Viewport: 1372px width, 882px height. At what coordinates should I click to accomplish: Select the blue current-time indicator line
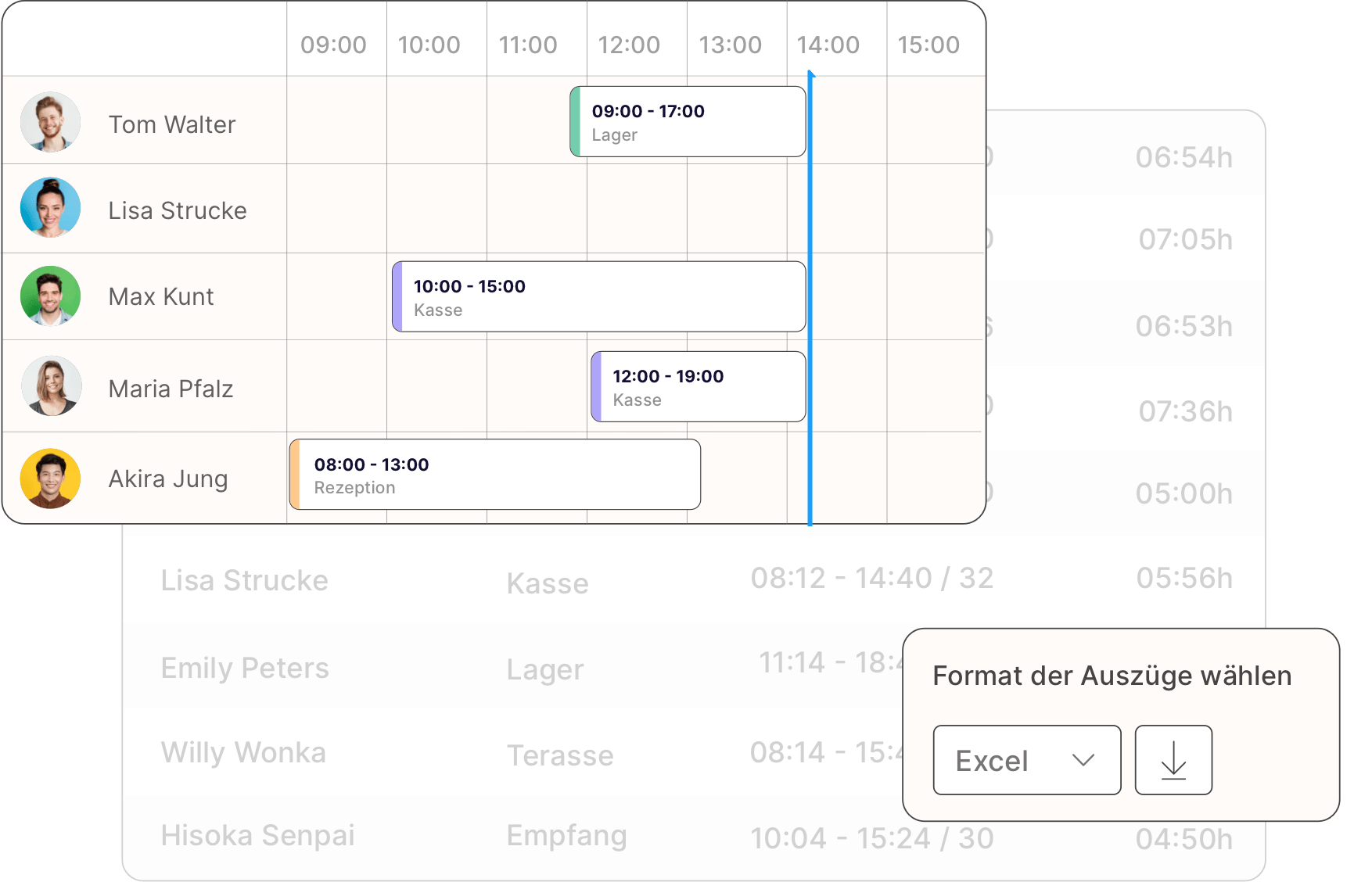coord(810,297)
